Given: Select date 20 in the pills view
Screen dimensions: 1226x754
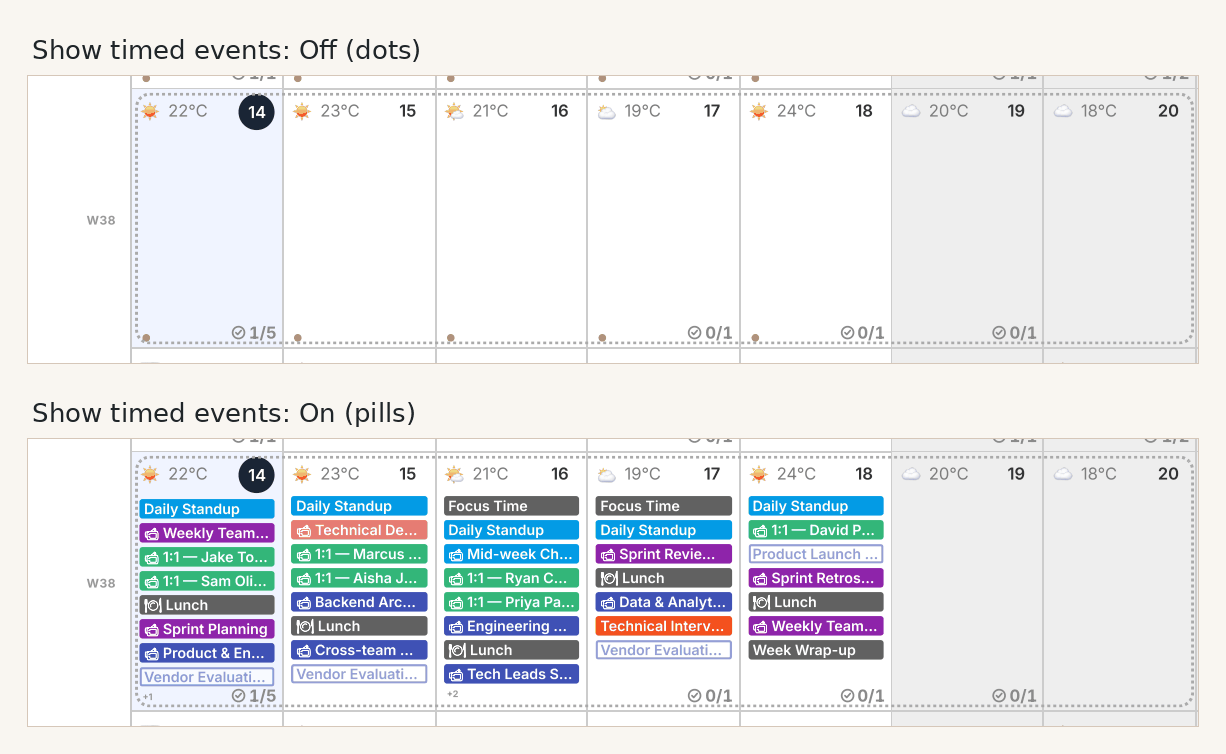Looking at the screenshot, I should click(x=1168, y=474).
